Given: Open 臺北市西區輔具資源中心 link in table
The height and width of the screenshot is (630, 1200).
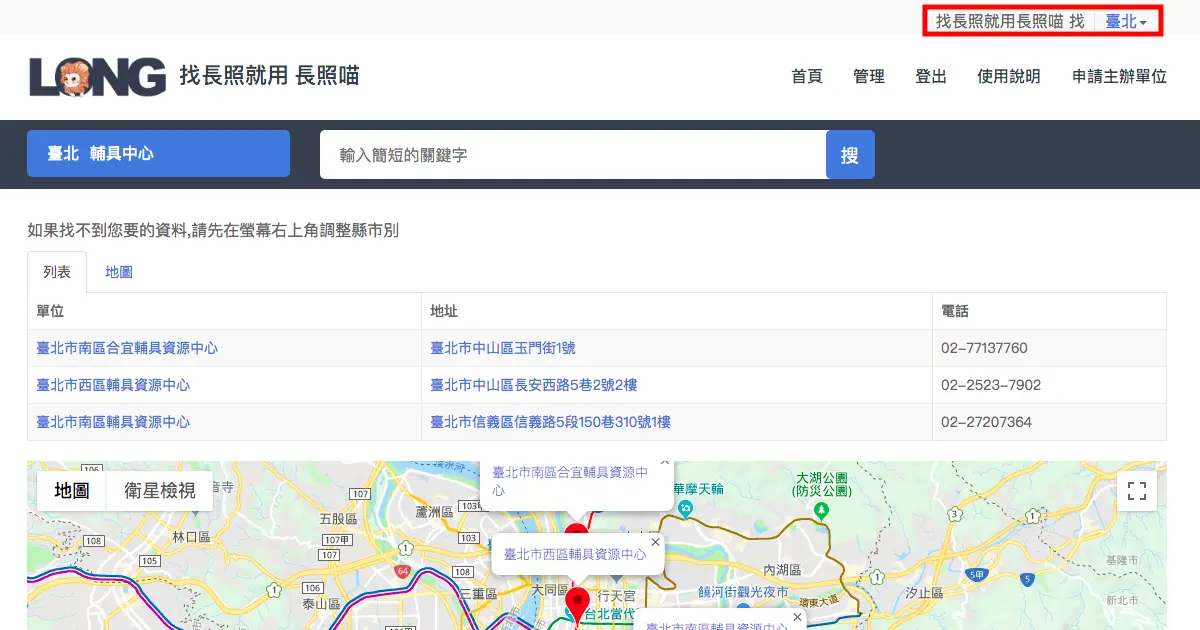Looking at the screenshot, I should pos(113,385).
